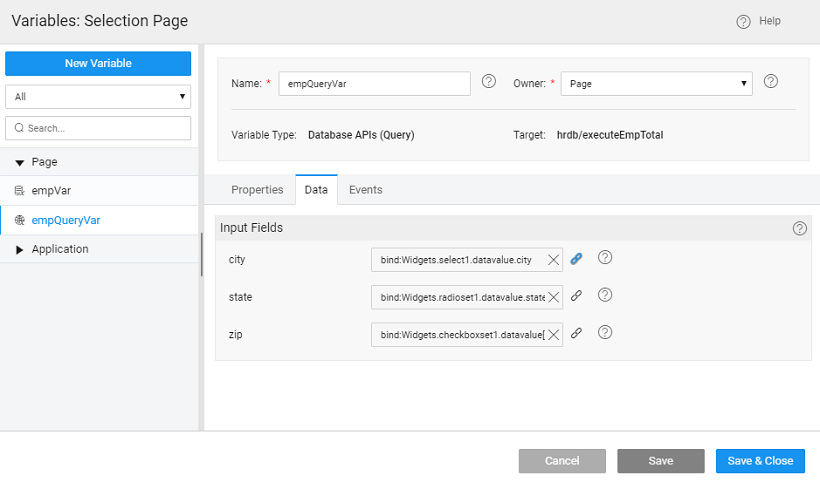Image resolution: width=820 pixels, height=489 pixels.
Task: Open the Owner dropdown set to Page
Action: pos(656,84)
